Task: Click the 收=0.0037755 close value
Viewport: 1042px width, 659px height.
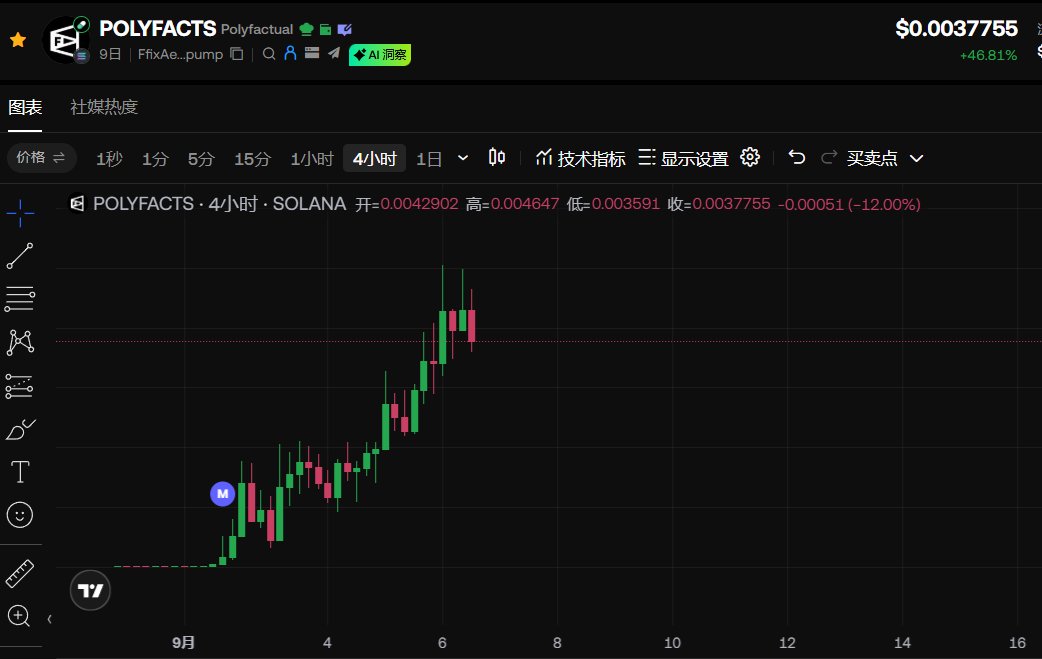Action: 718,204
